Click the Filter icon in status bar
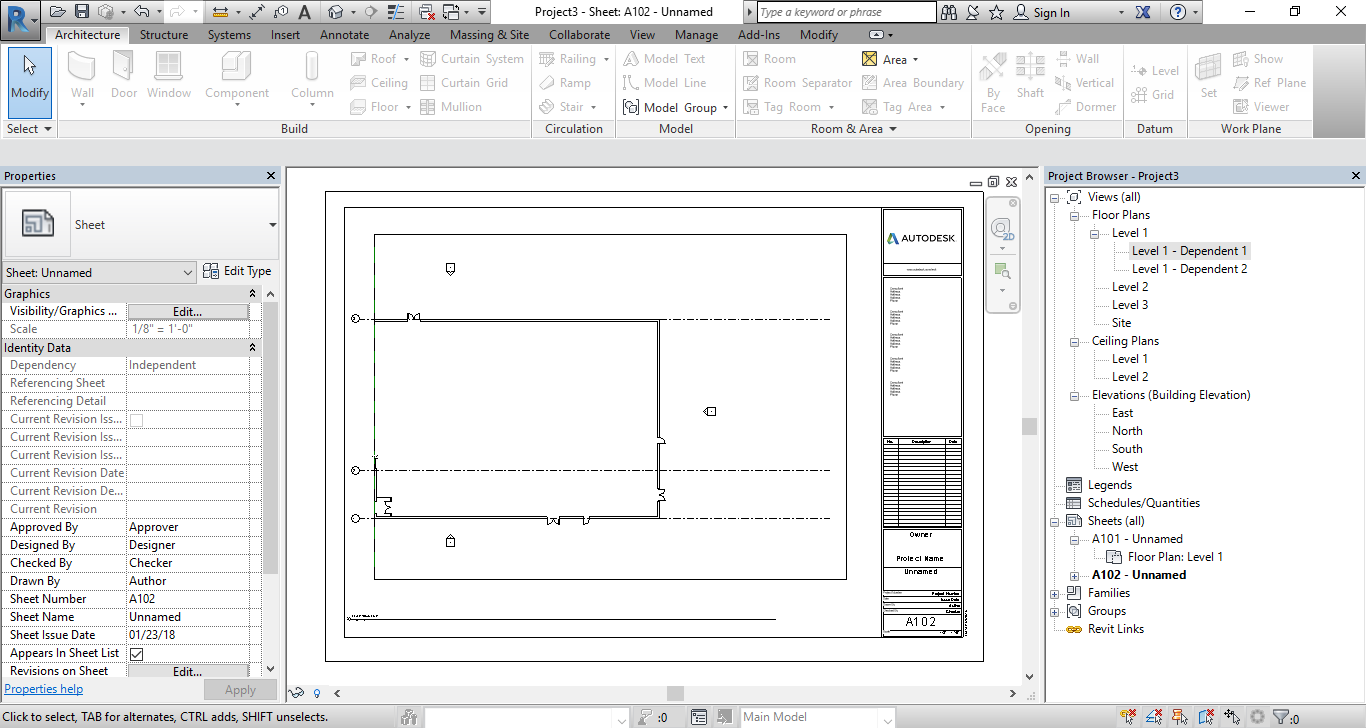 click(x=1279, y=717)
